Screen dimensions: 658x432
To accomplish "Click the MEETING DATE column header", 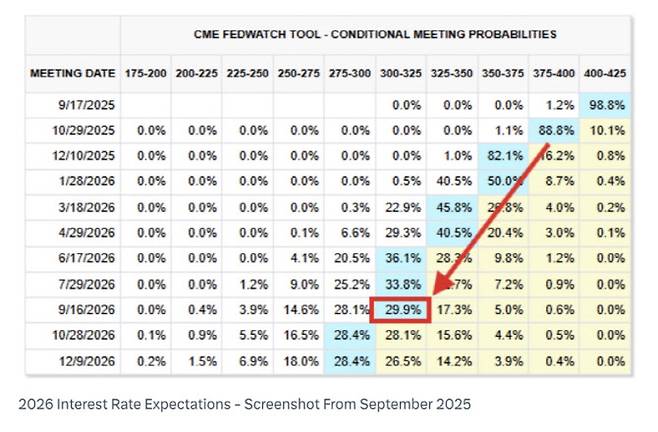I will coord(72,73).
